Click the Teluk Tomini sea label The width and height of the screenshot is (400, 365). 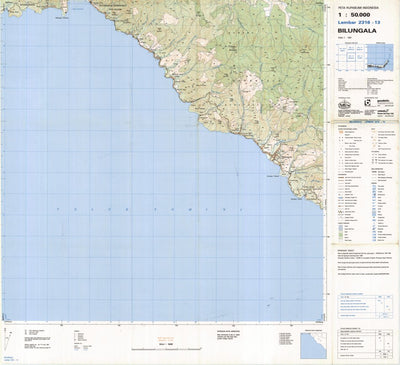click(149, 210)
